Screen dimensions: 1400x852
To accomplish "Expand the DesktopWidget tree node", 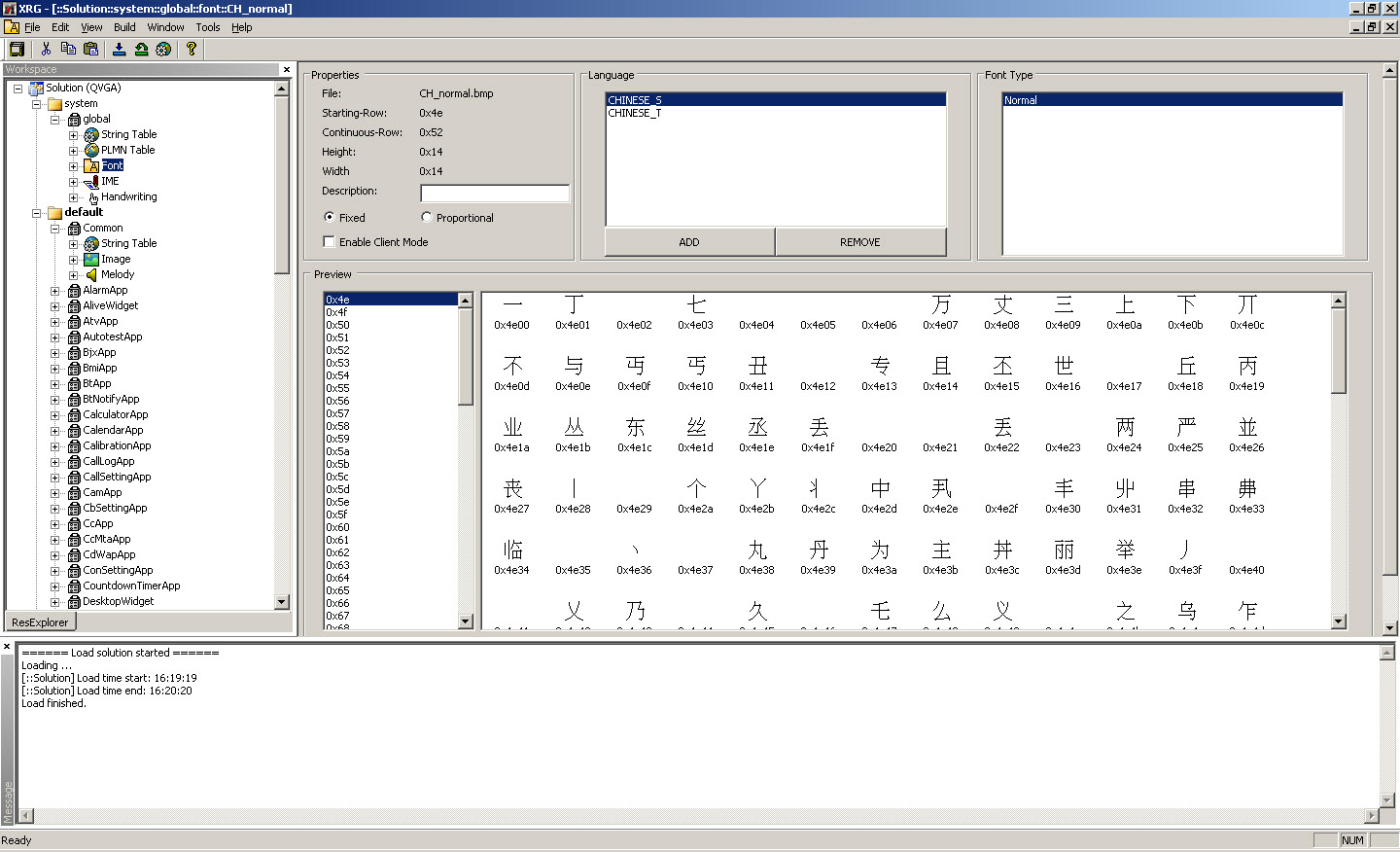I will click(x=54, y=601).
